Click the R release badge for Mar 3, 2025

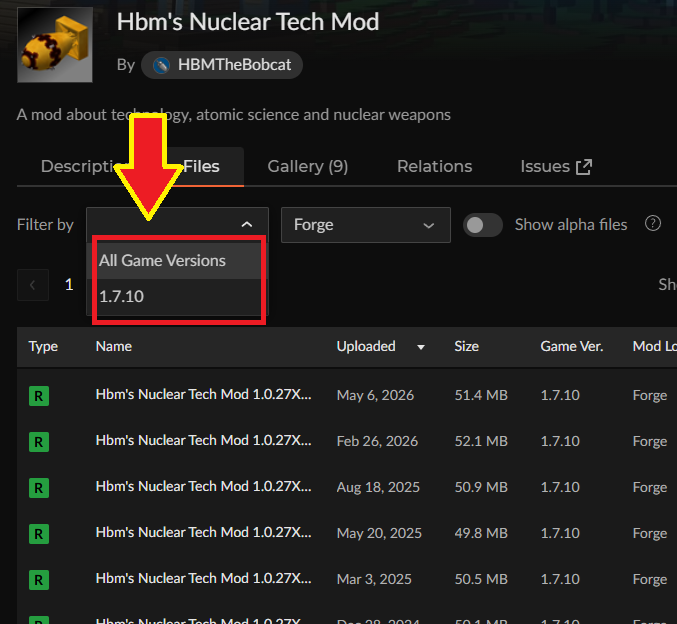pos(39,580)
